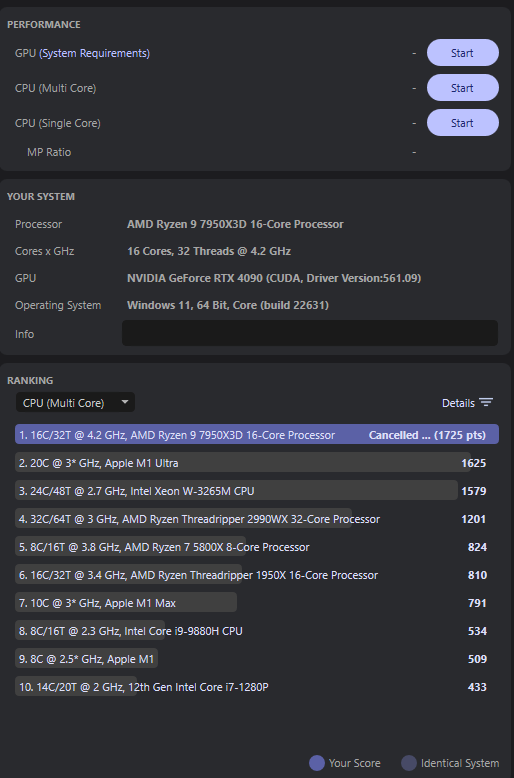Click the Info text input field
Screen dimensions: 514x778
(310, 333)
